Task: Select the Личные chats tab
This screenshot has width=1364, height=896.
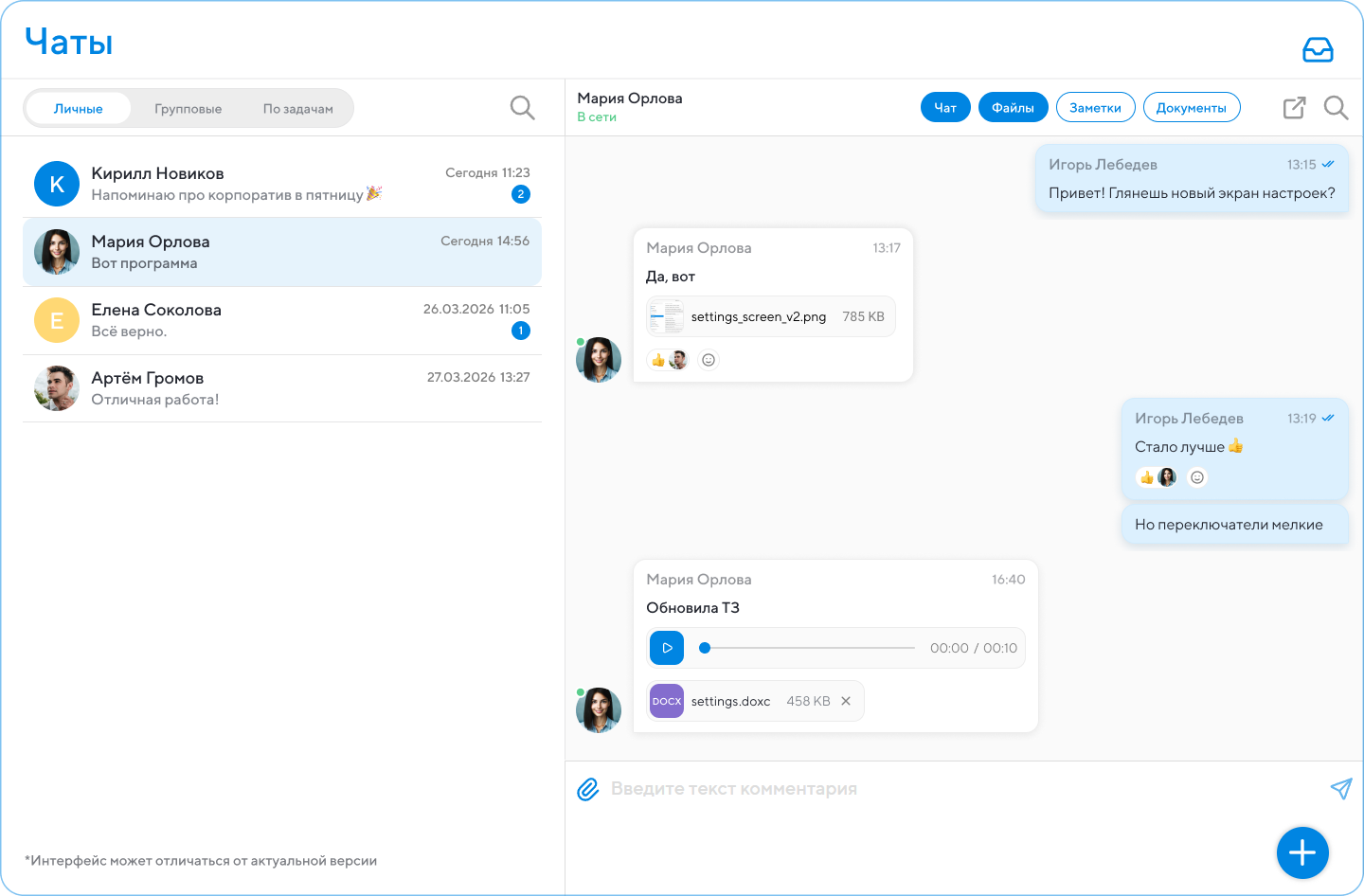Action: click(x=79, y=109)
